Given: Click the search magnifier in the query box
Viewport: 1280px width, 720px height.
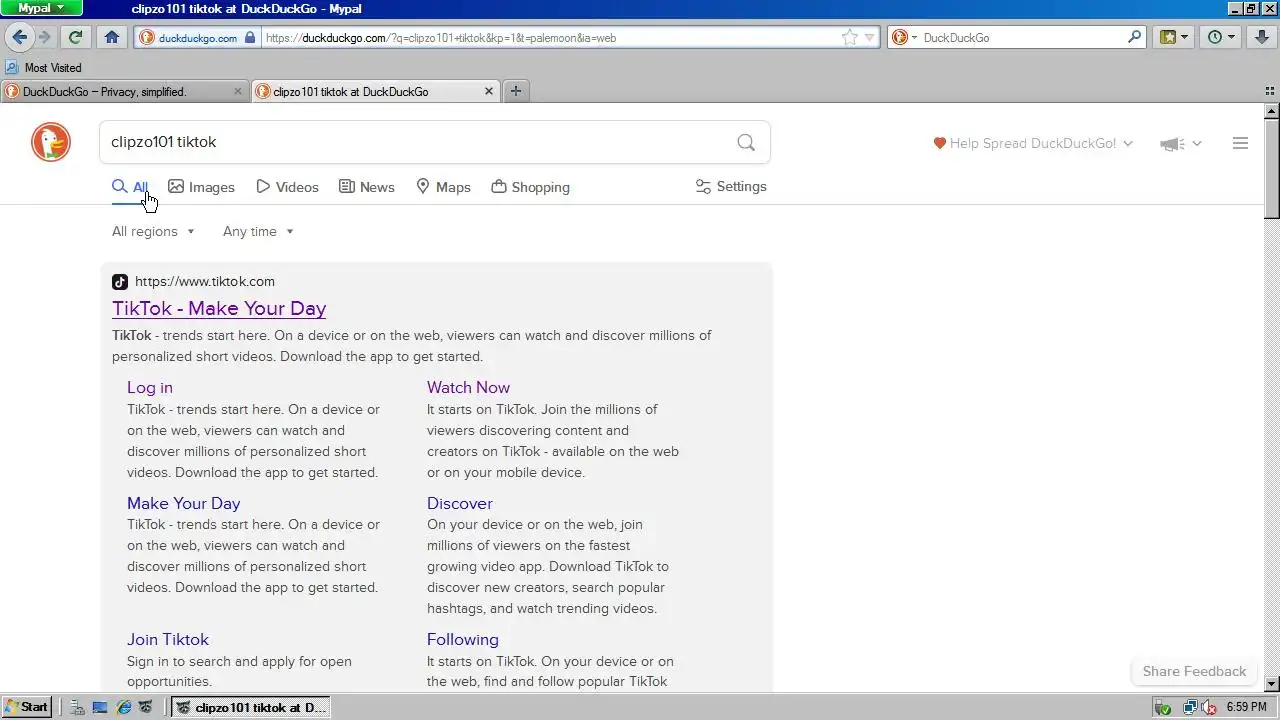Looking at the screenshot, I should 746,142.
